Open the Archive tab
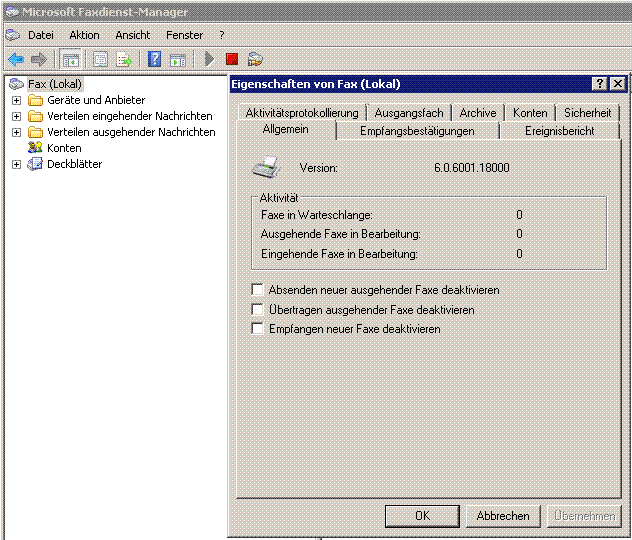This screenshot has height=540, width=632. click(x=478, y=113)
